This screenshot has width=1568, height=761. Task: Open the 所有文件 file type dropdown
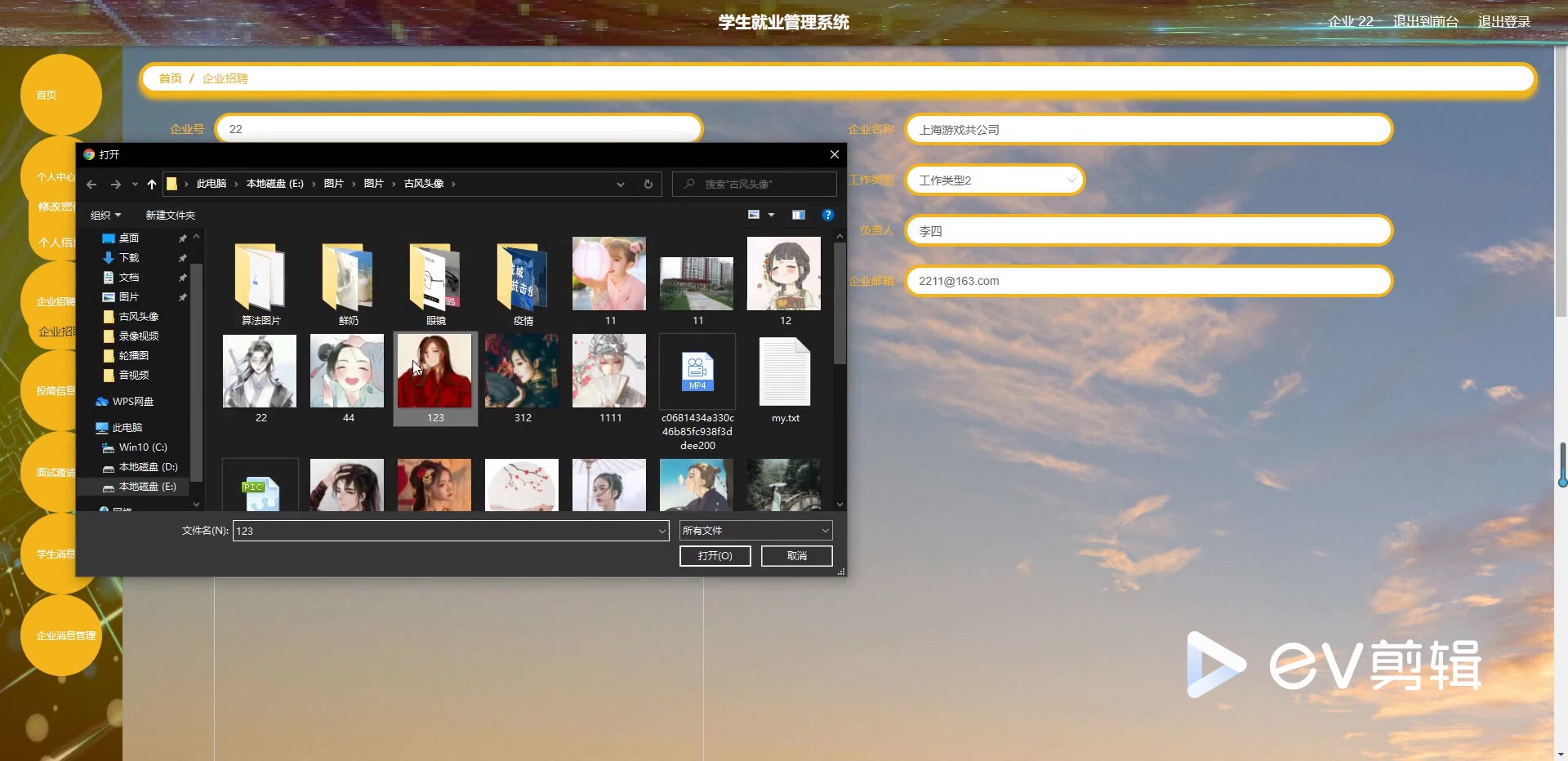[756, 531]
